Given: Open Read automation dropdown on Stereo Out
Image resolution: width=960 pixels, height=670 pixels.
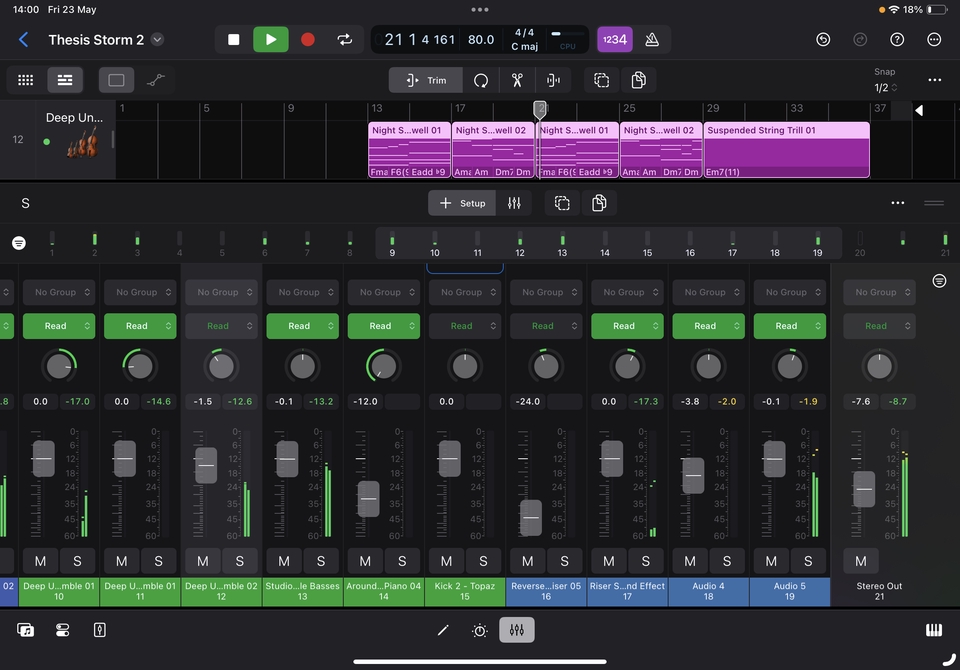Looking at the screenshot, I should pos(879,326).
